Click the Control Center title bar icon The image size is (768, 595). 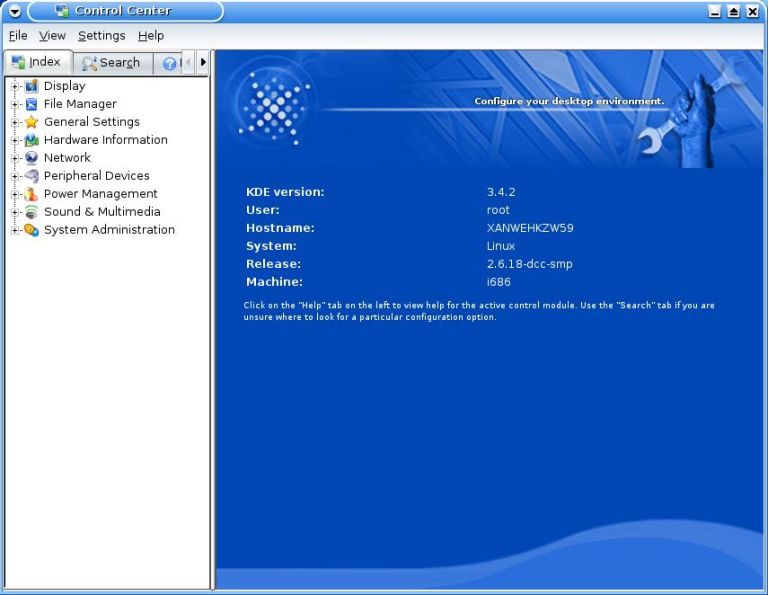pyautogui.click(x=62, y=11)
